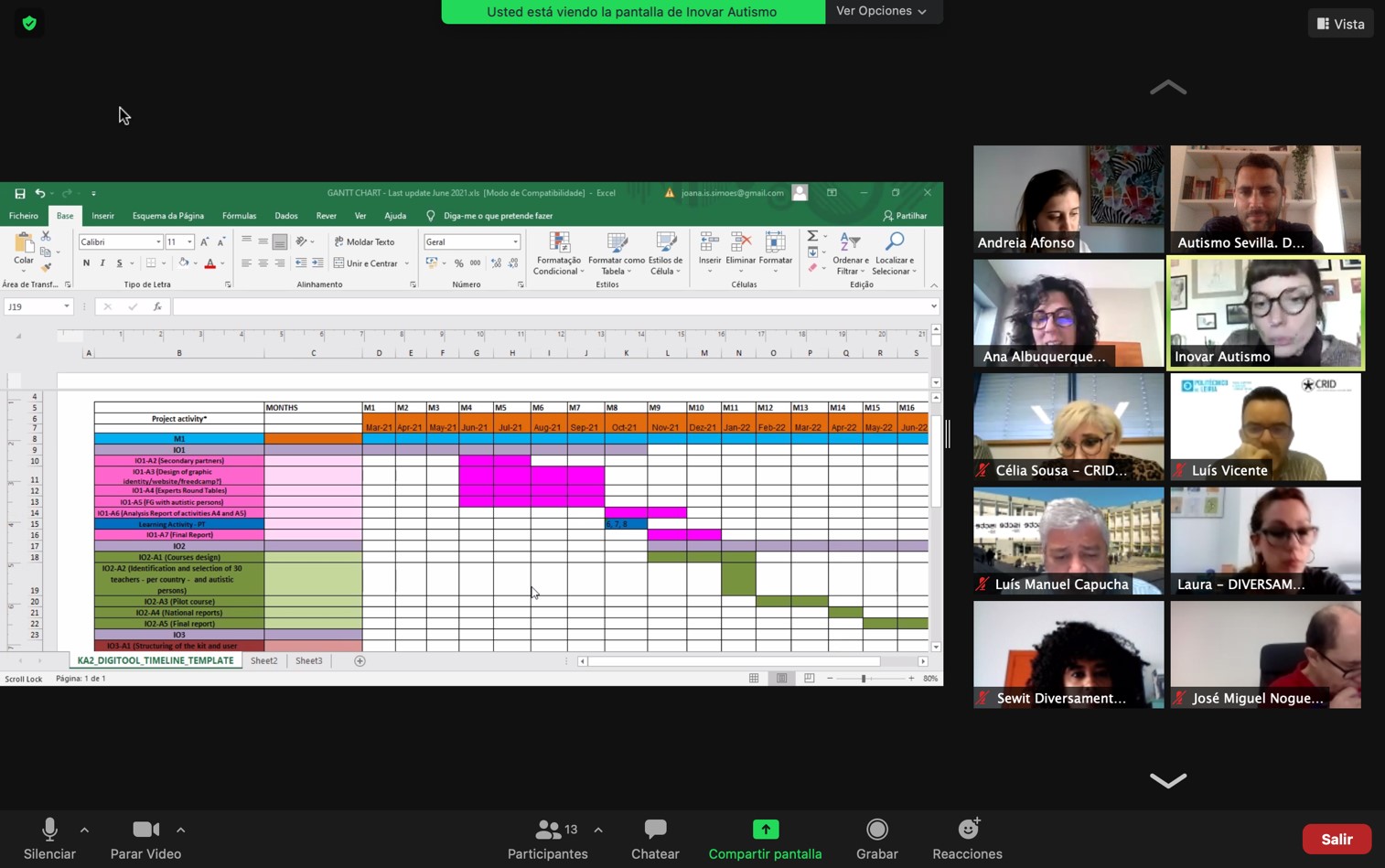This screenshot has width=1385, height=868.
Task: Switch to Normal view in status bar
Action: click(x=754, y=679)
